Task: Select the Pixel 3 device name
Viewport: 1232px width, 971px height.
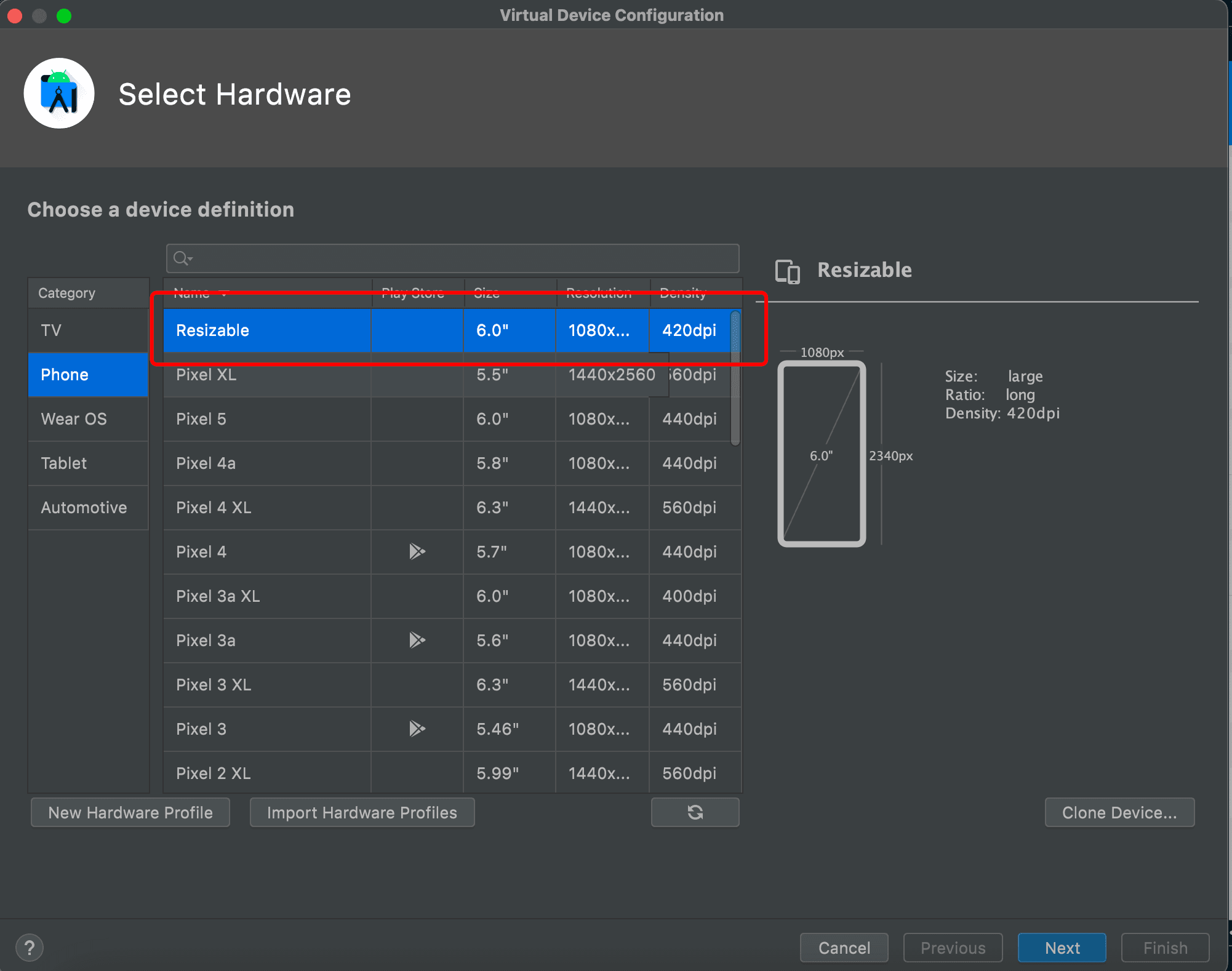Action: pos(201,729)
